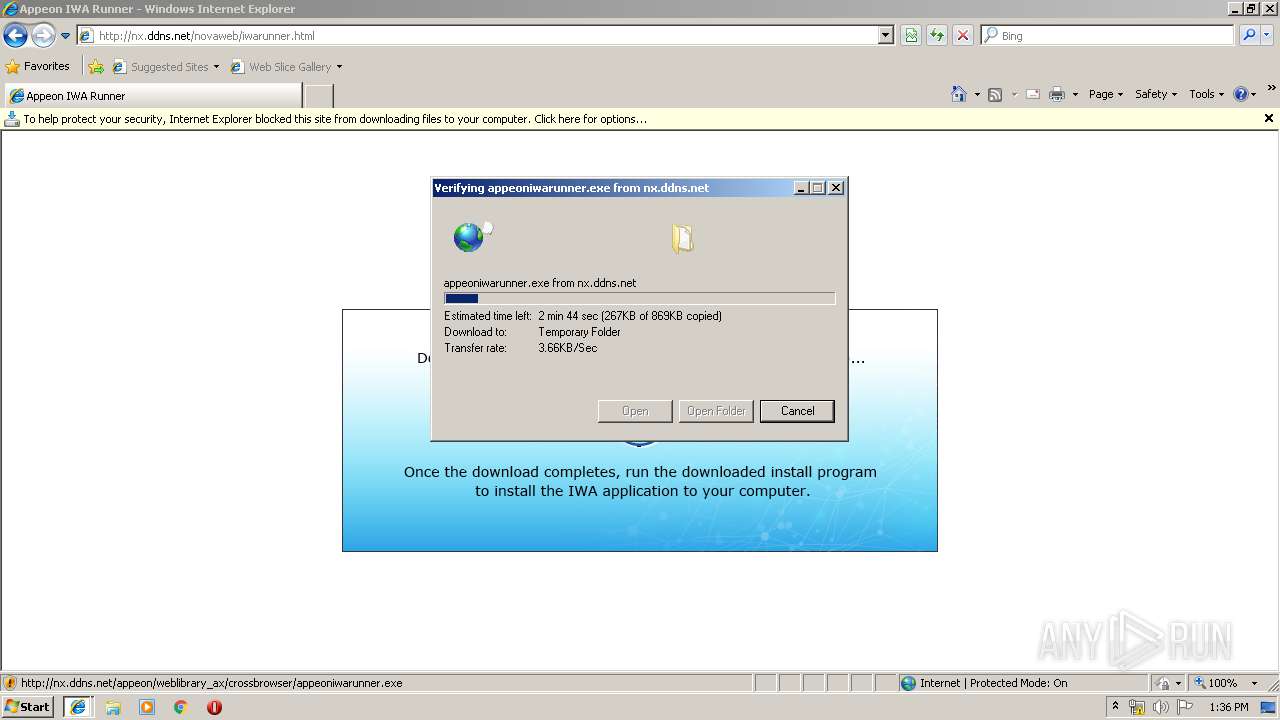
Task: Click the network tray icon
Action: [1137, 707]
